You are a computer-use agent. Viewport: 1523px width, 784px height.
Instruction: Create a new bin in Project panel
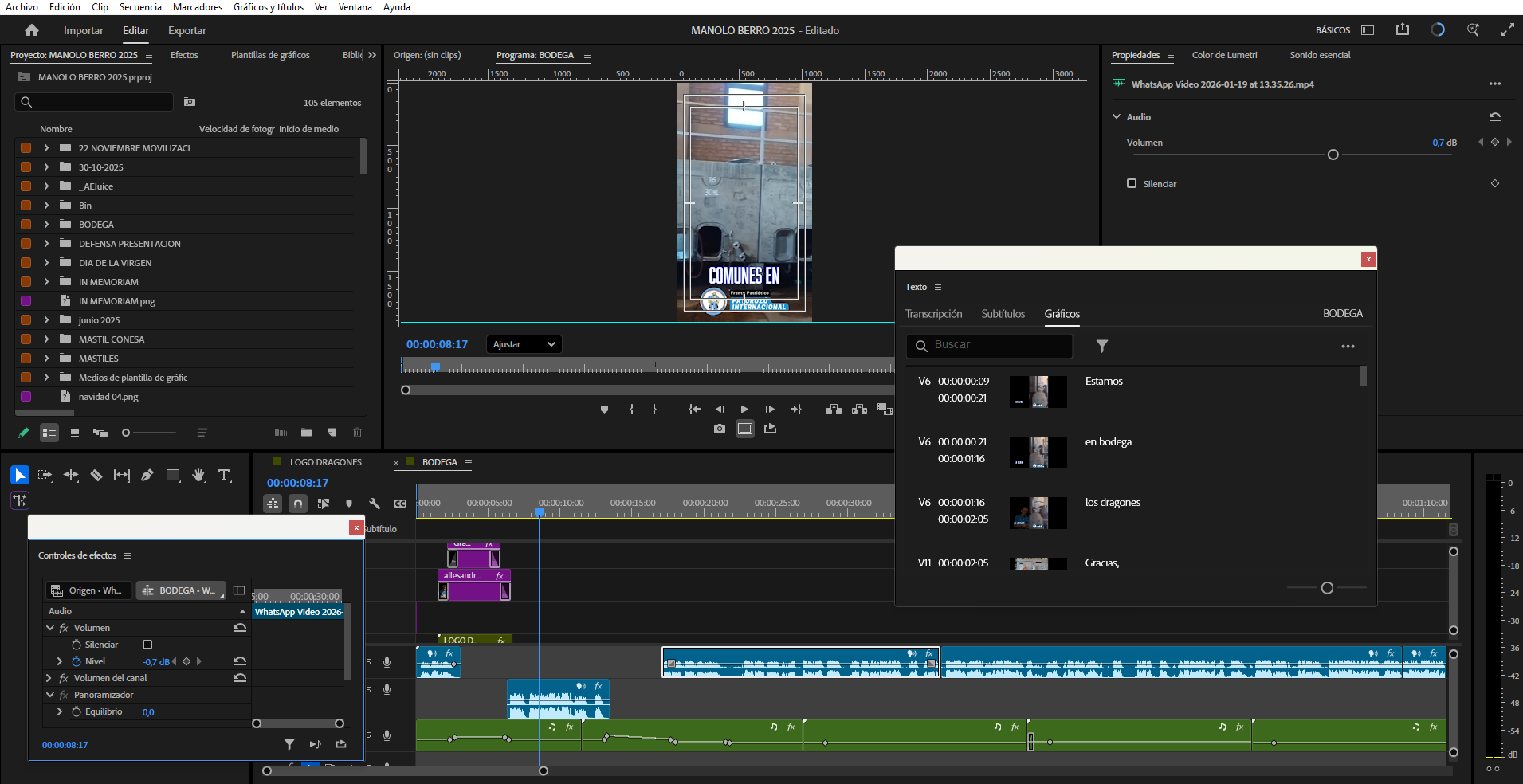point(306,433)
